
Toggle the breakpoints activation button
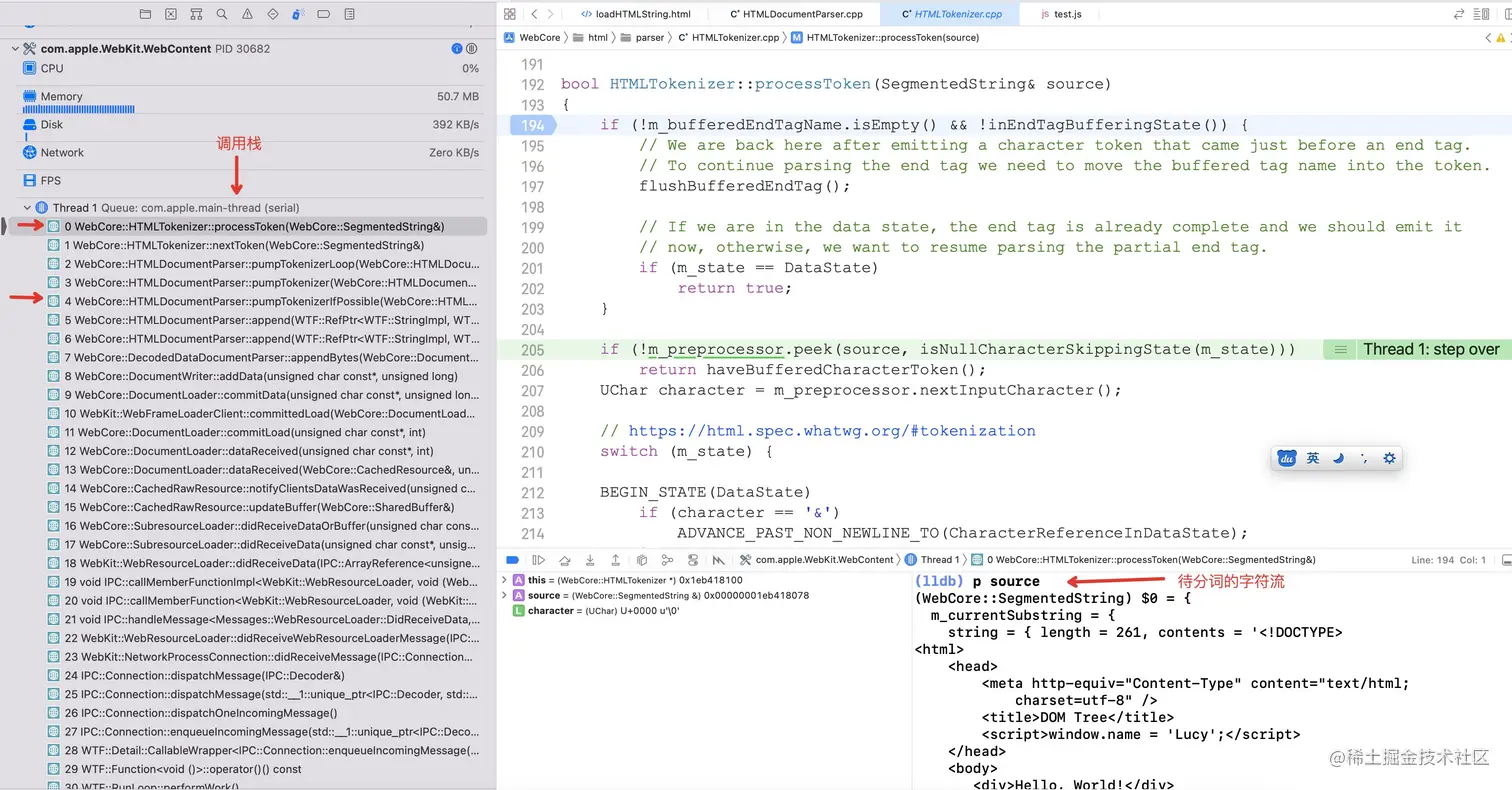pyautogui.click(x=512, y=560)
